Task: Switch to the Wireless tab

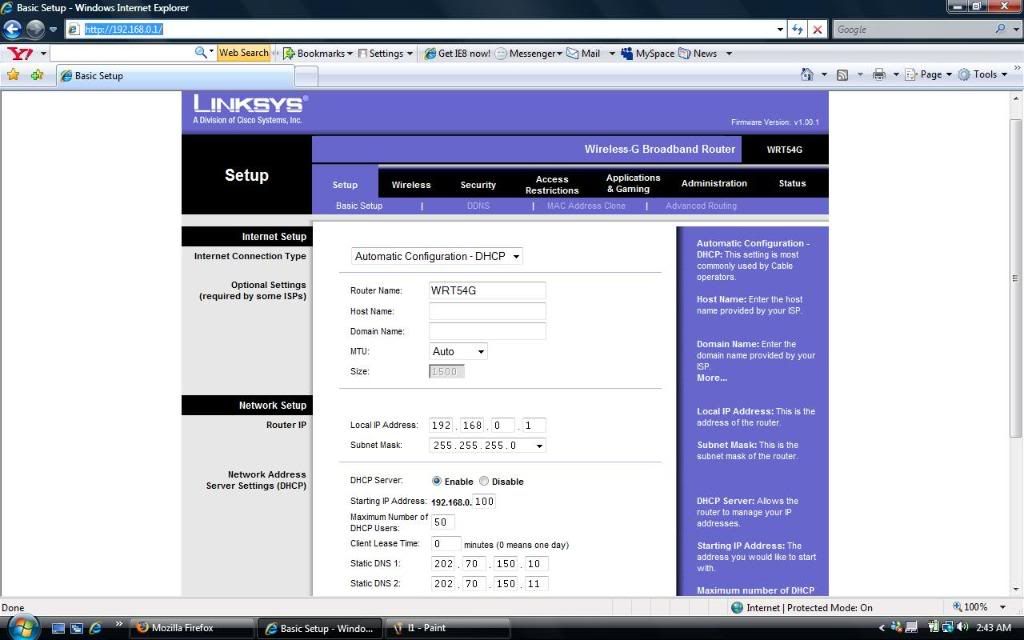Action: [x=411, y=185]
